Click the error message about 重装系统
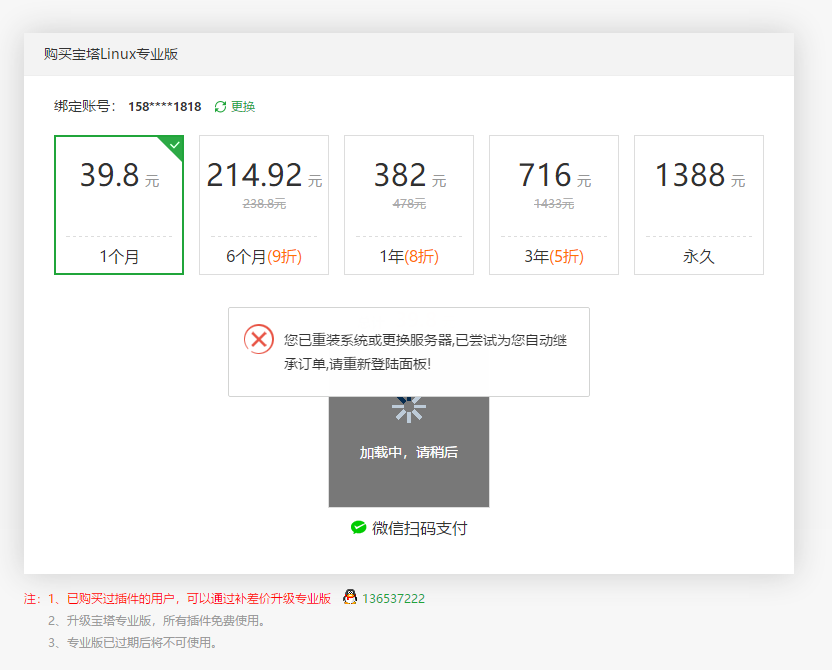 426,352
